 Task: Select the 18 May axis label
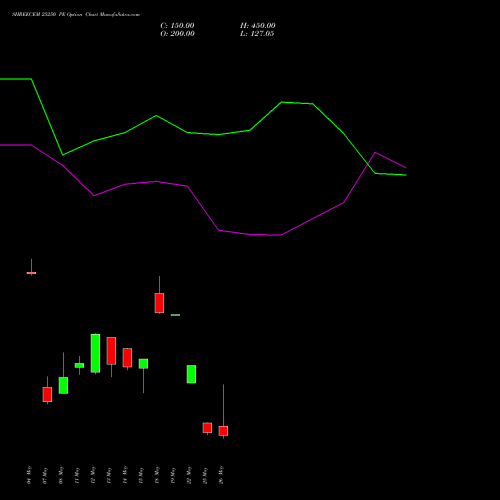pyautogui.click(x=157, y=475)
